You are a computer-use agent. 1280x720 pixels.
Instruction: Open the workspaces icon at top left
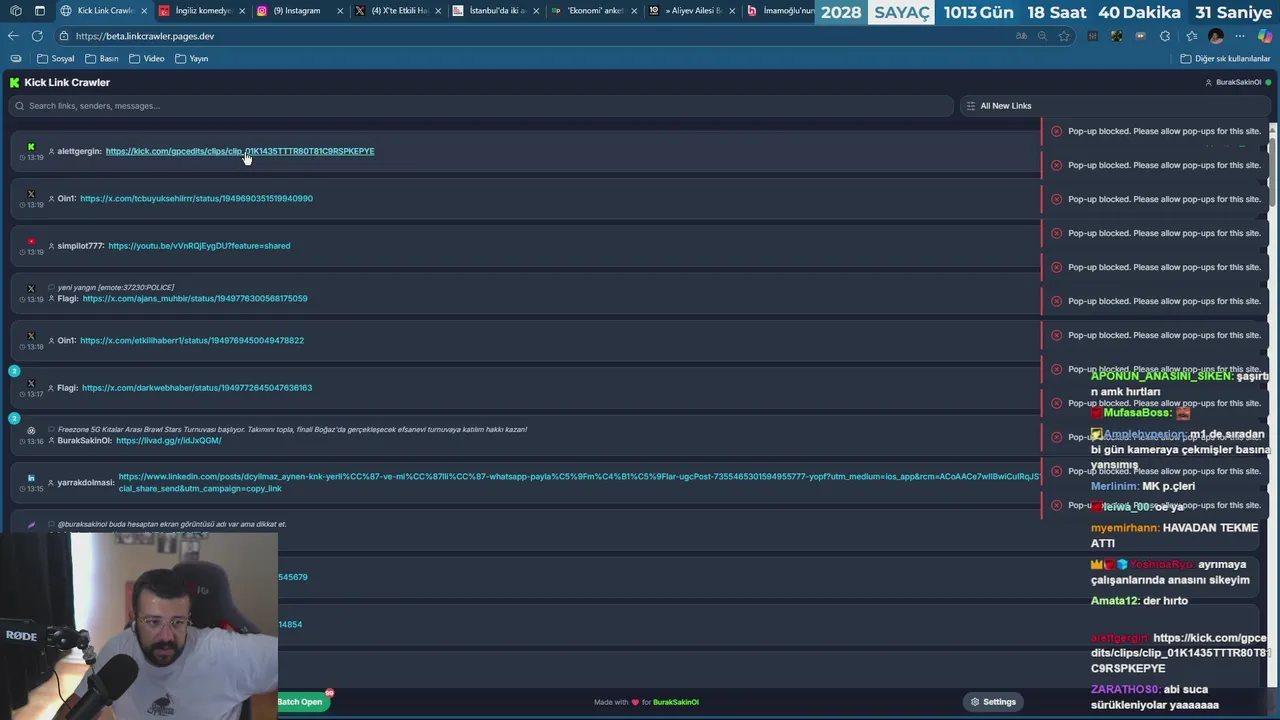(15, 11)
